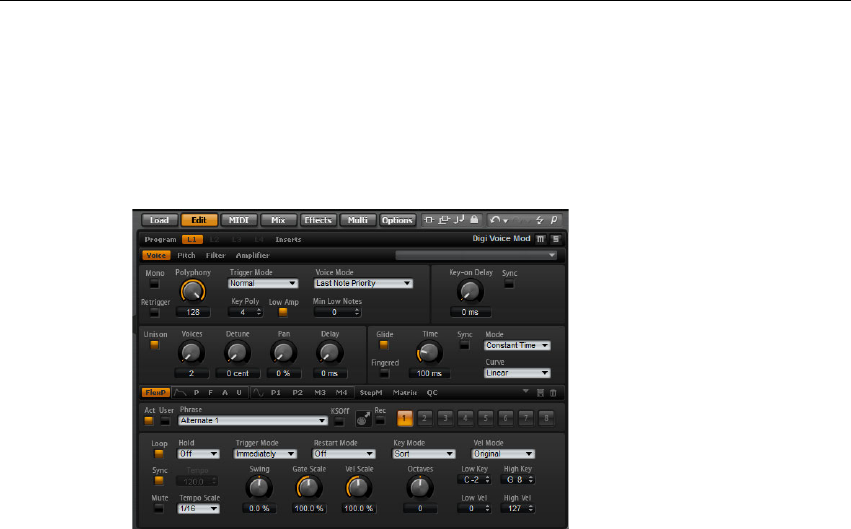Click the 'p' icon at the toolbar end
The image size is (851, 529).
pos(554,220)
